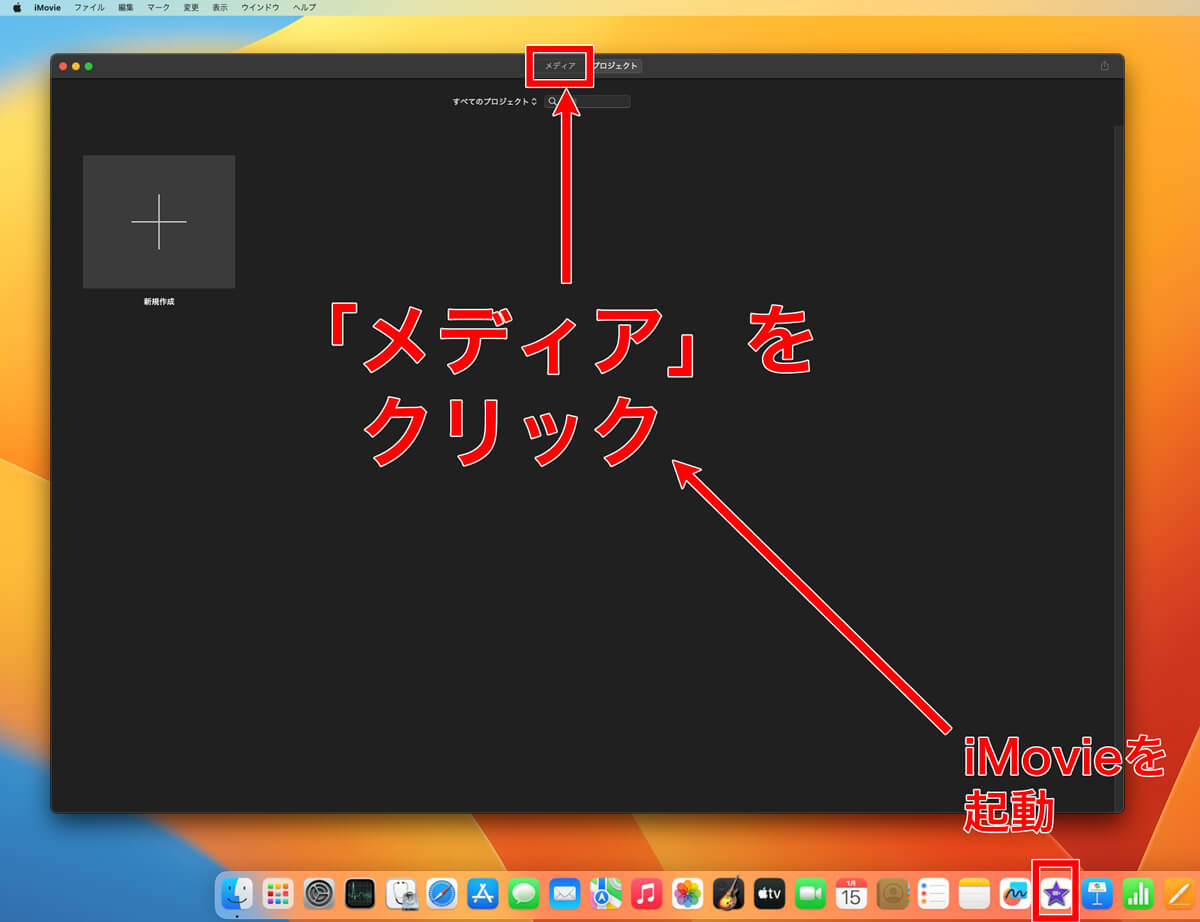Open Contacts from the Dock
The image size is (1200, 922).
click(893, 892)
